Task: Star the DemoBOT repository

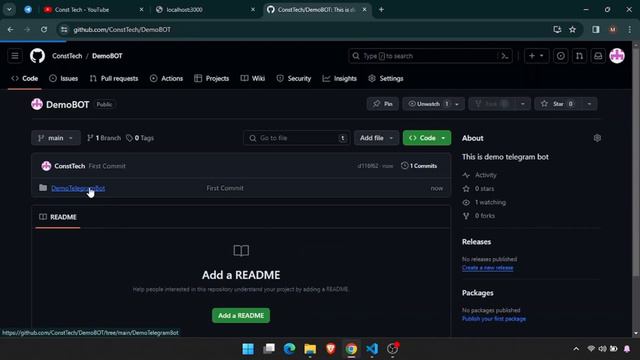Action: coord(558,104)
